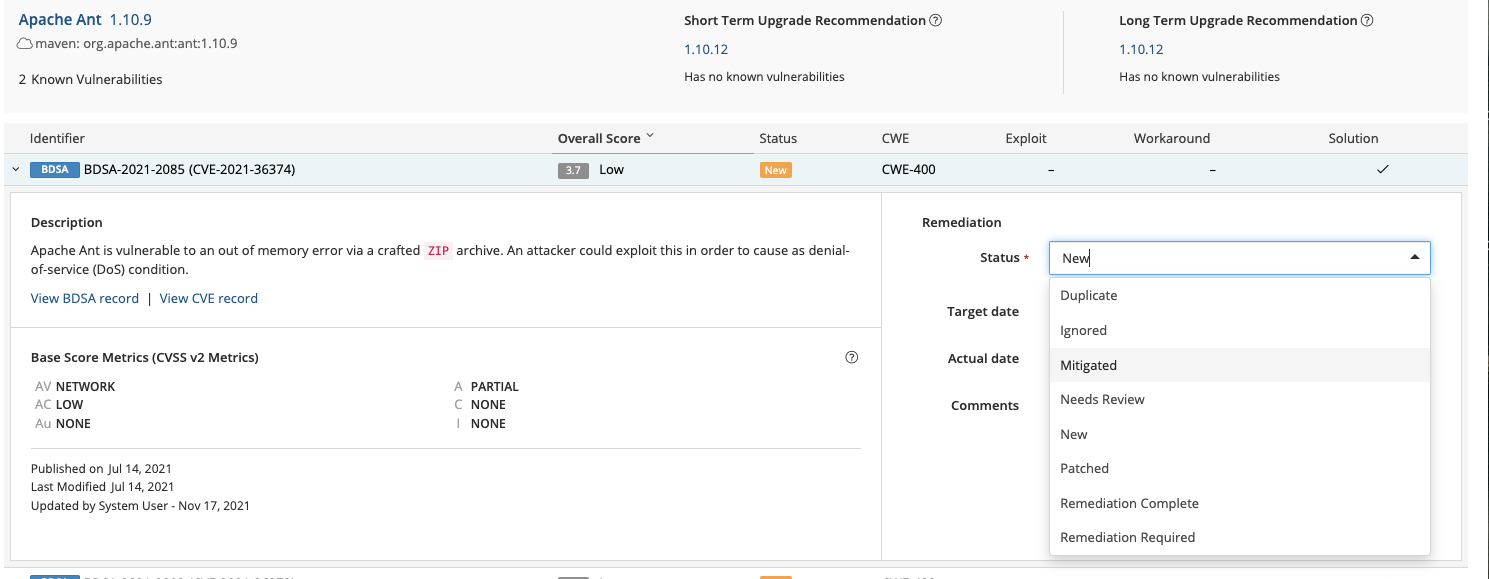Toggle the Status dropdown arrow
This screenshot has width=1489, height=579.
1415,258
